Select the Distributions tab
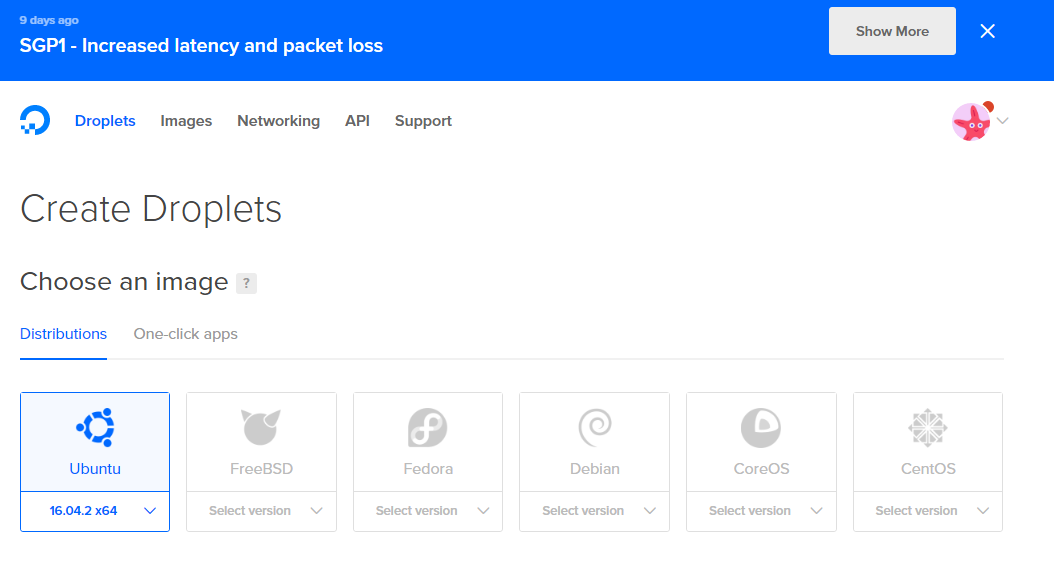The height and width of the screenshot is (580, 1054). 63,334
